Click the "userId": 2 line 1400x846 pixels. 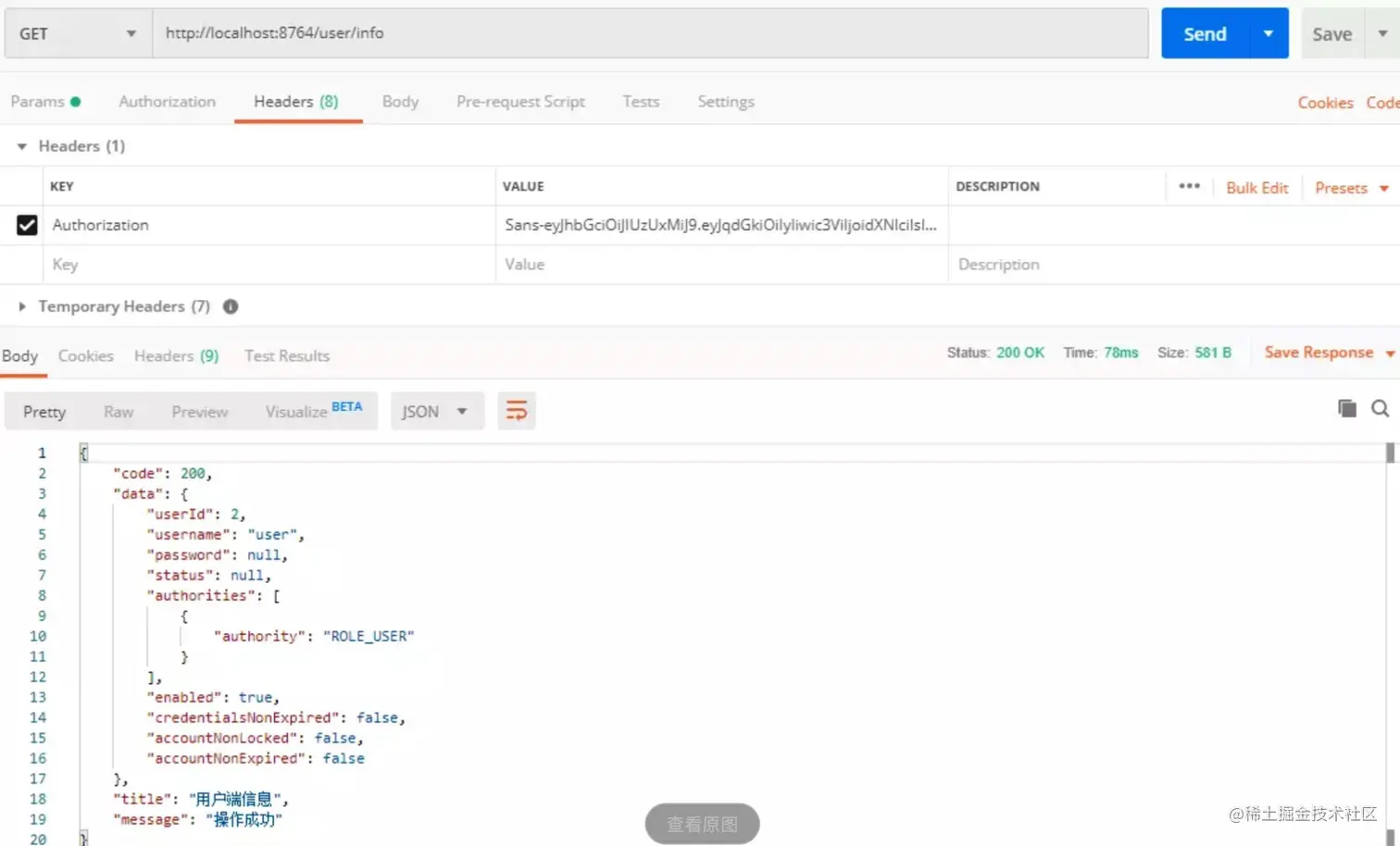click(x=196, y=515)
